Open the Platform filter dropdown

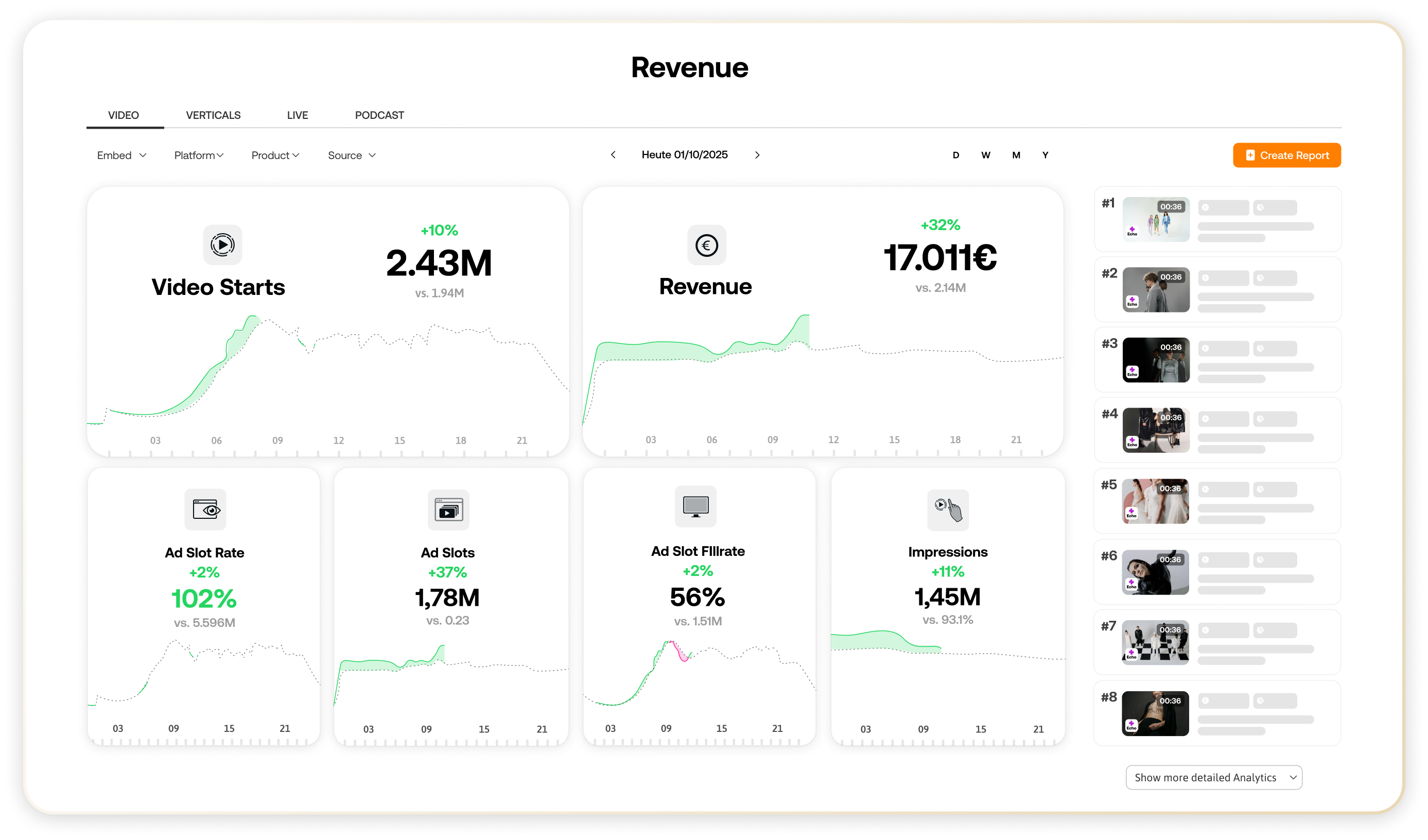[198, 155]
